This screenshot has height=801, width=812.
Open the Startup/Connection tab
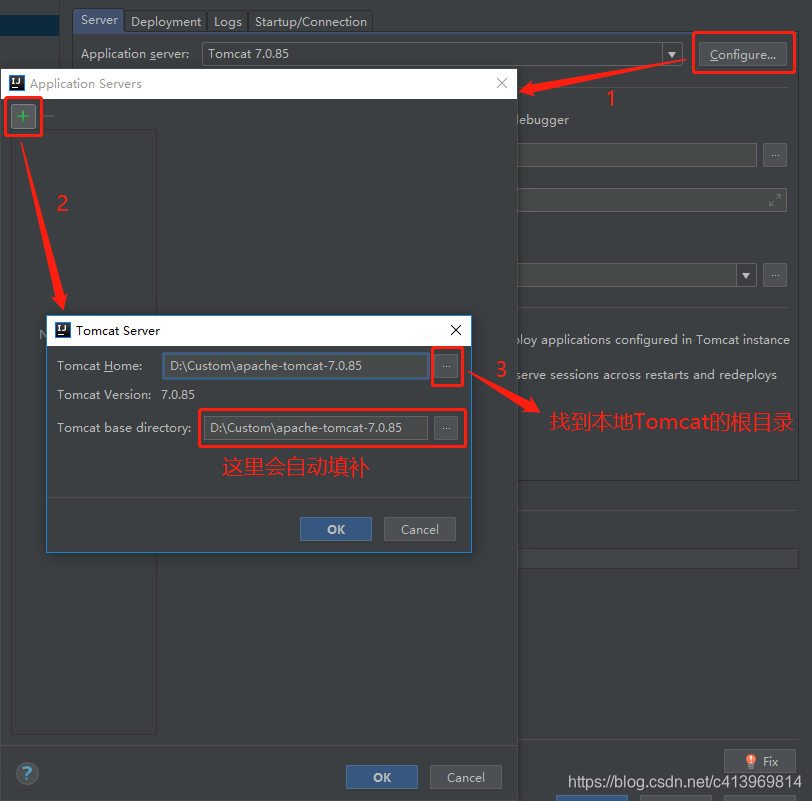click(x=311, y=22)
